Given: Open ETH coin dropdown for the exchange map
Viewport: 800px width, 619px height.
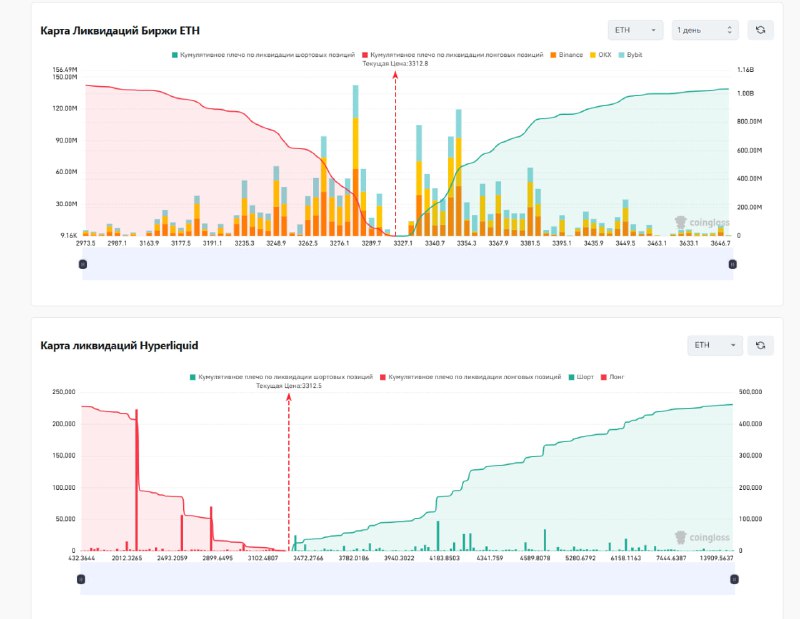Looking at the screenshot, I should point(635,30).
